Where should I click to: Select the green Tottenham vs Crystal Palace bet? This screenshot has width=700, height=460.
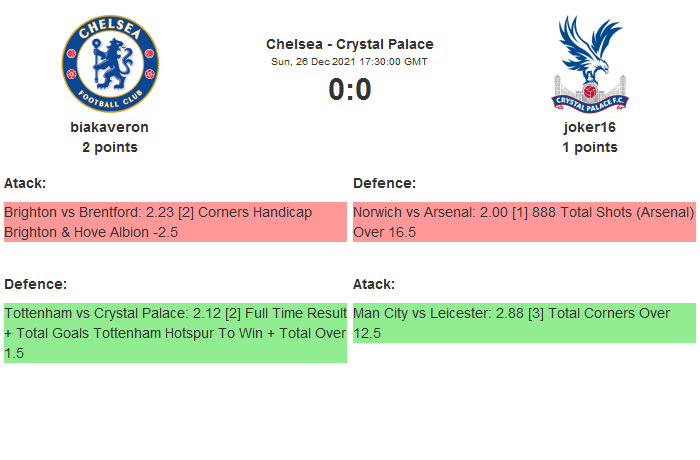[x=175, y=333]
